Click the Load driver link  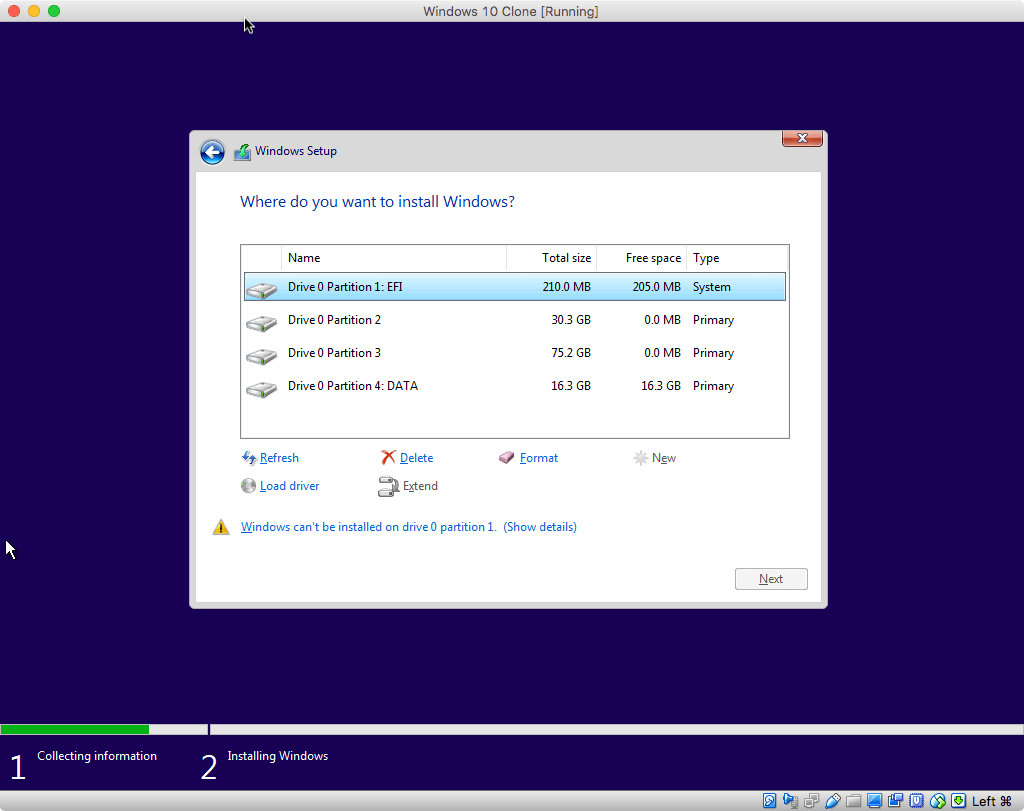click(289, 486)
